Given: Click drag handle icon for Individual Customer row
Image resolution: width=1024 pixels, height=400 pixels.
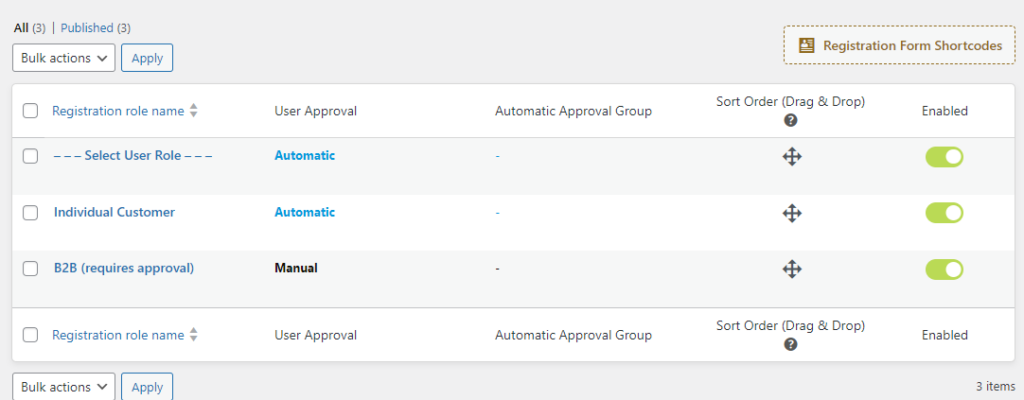Looking at the screenshot, I should coord(791,212).
